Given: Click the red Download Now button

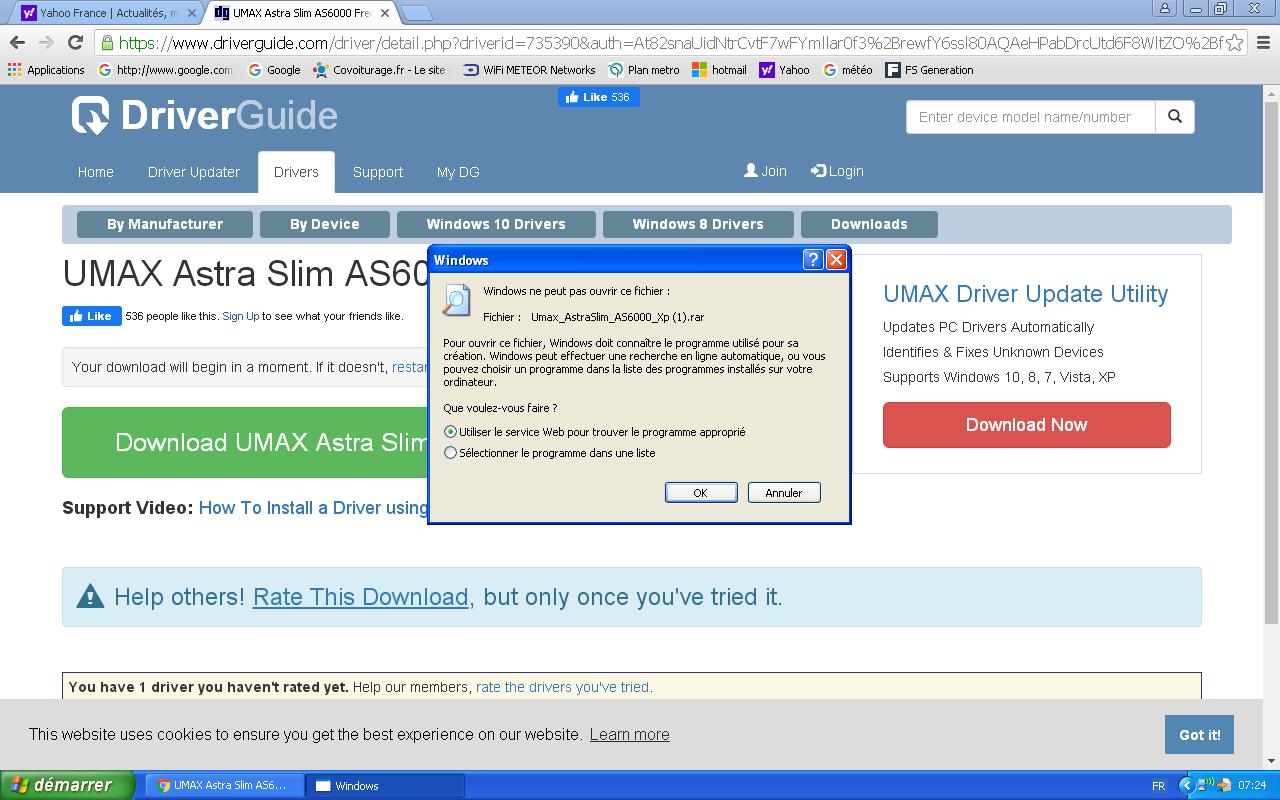Looking at the screenshot, I should [x=1027, y=425].
